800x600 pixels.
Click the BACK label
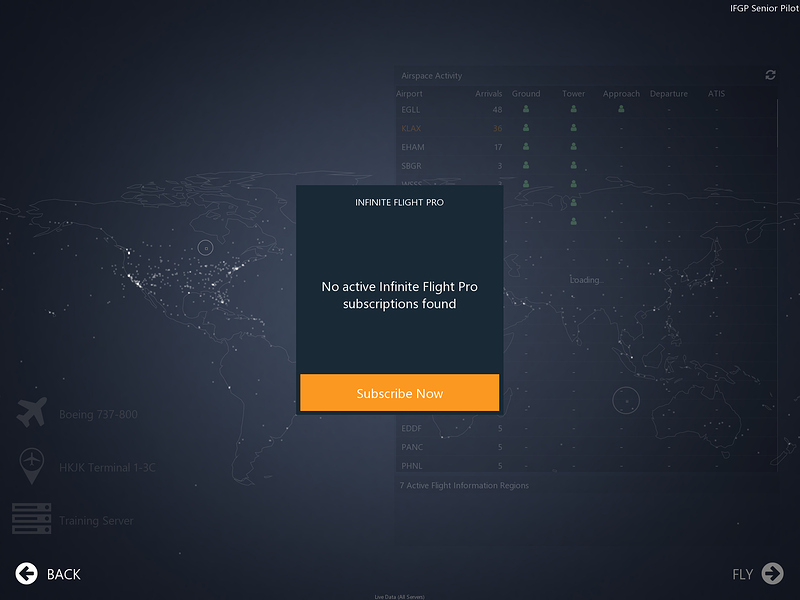(x=64, y=574)
